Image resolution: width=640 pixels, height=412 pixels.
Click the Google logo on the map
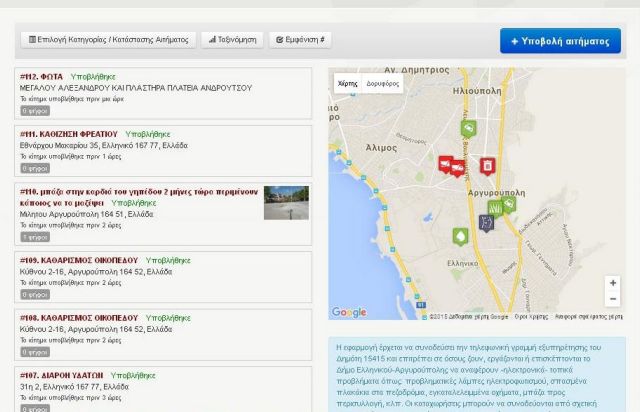[x=348, y=313]
